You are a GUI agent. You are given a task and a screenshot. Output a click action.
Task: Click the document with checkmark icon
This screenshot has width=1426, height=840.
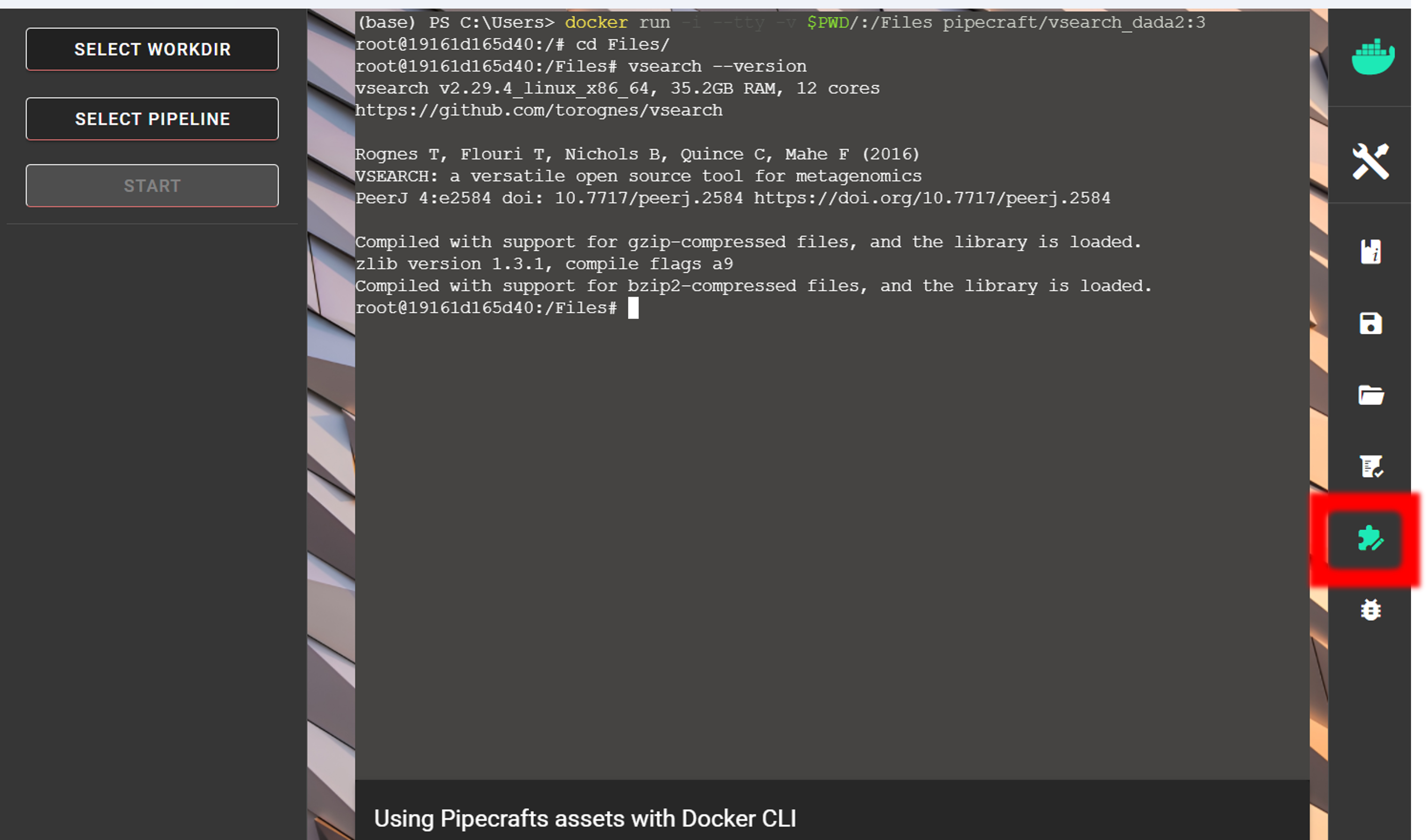click(1370, 467)
